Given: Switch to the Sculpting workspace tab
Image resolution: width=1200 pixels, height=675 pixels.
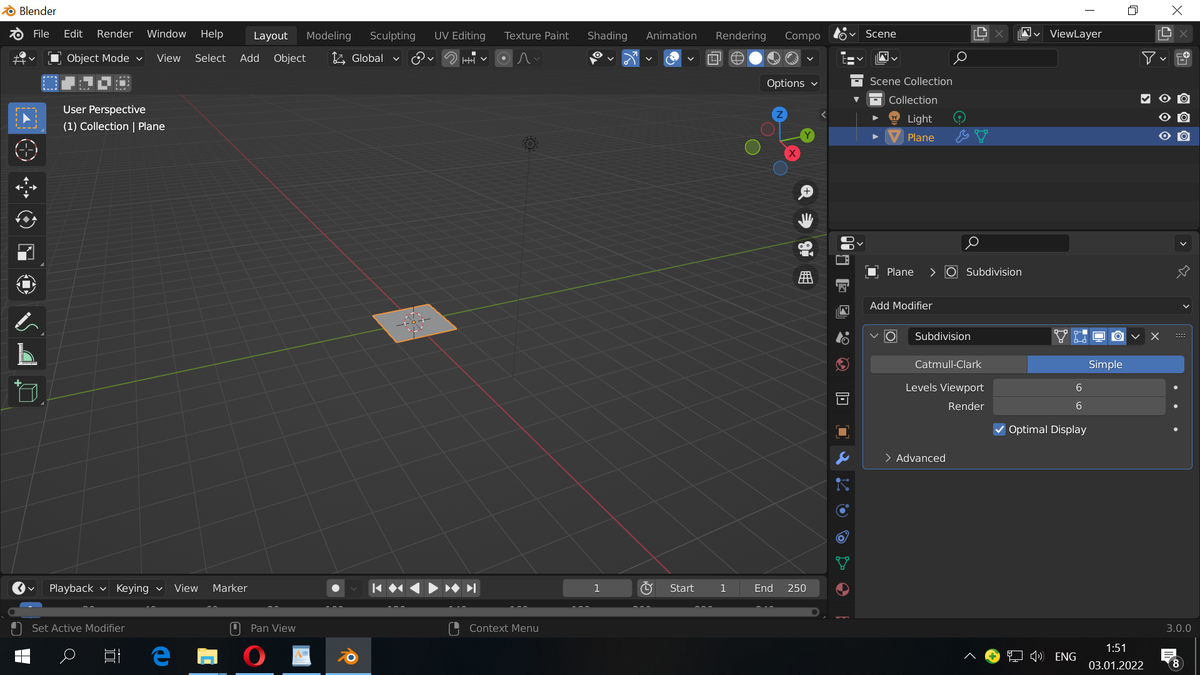Looking at the screenshot, I should [x=392, y=35].
